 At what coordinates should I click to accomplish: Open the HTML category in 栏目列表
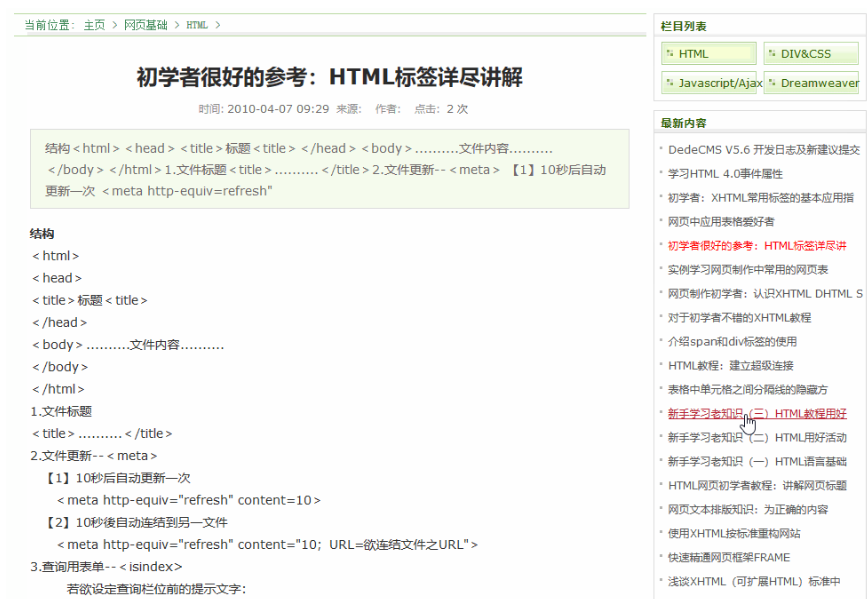(708, 54)
